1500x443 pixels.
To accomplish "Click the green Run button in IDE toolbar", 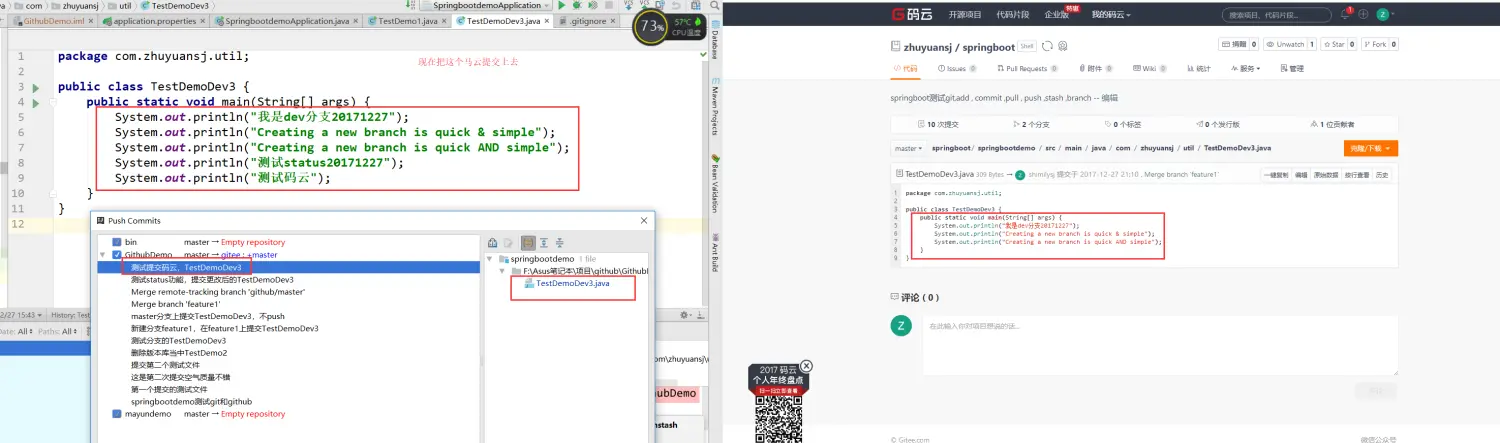I will (x=562, y=5).
